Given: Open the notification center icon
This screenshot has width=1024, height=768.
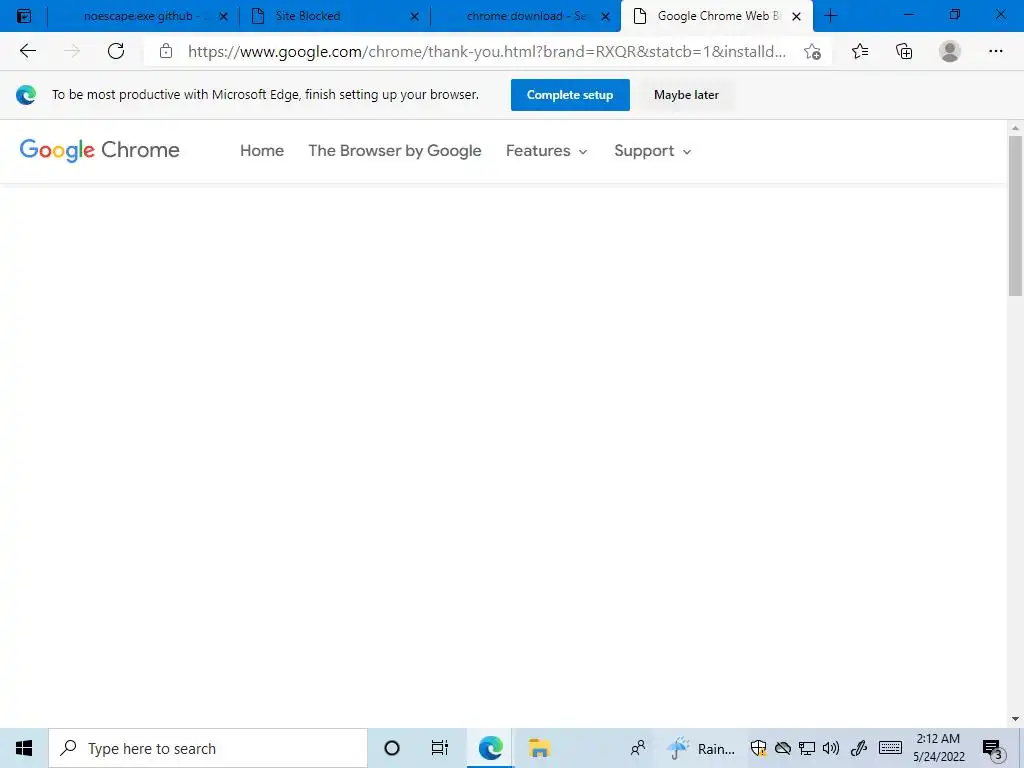Looking at the screenshot, I should (993, 749).
